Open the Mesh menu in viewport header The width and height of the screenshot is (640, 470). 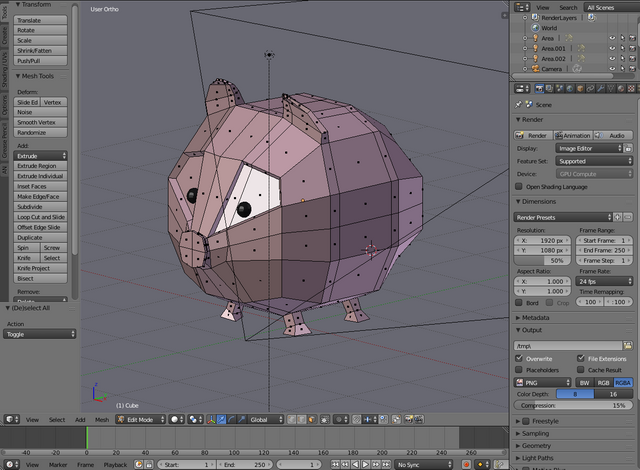pos(101,419)
